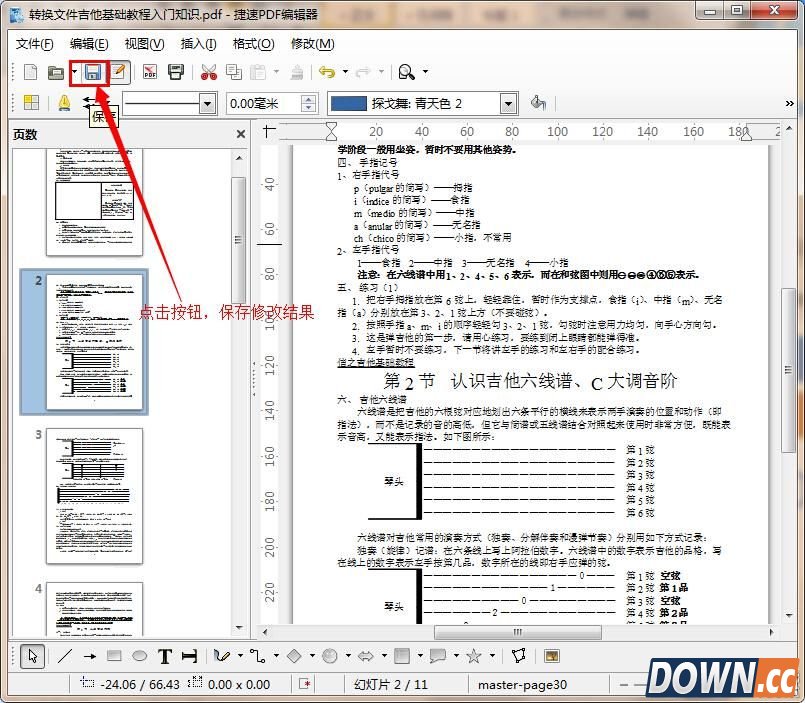Open the 探戈舞: 青天色 2 color selector
Screen dimensions: 805x703
pos(509,102)
